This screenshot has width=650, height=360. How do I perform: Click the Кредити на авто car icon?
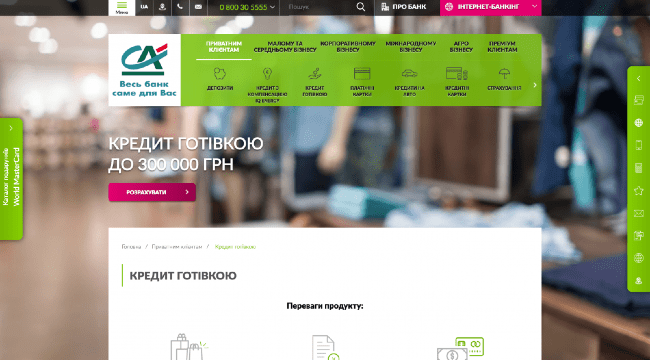tap(410, 74)
